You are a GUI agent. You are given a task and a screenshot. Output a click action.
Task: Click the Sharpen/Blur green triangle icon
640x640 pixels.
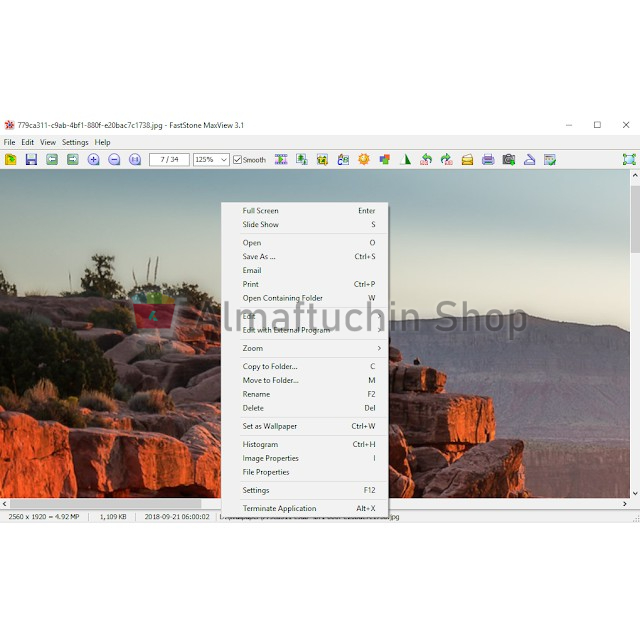point(405,159)
